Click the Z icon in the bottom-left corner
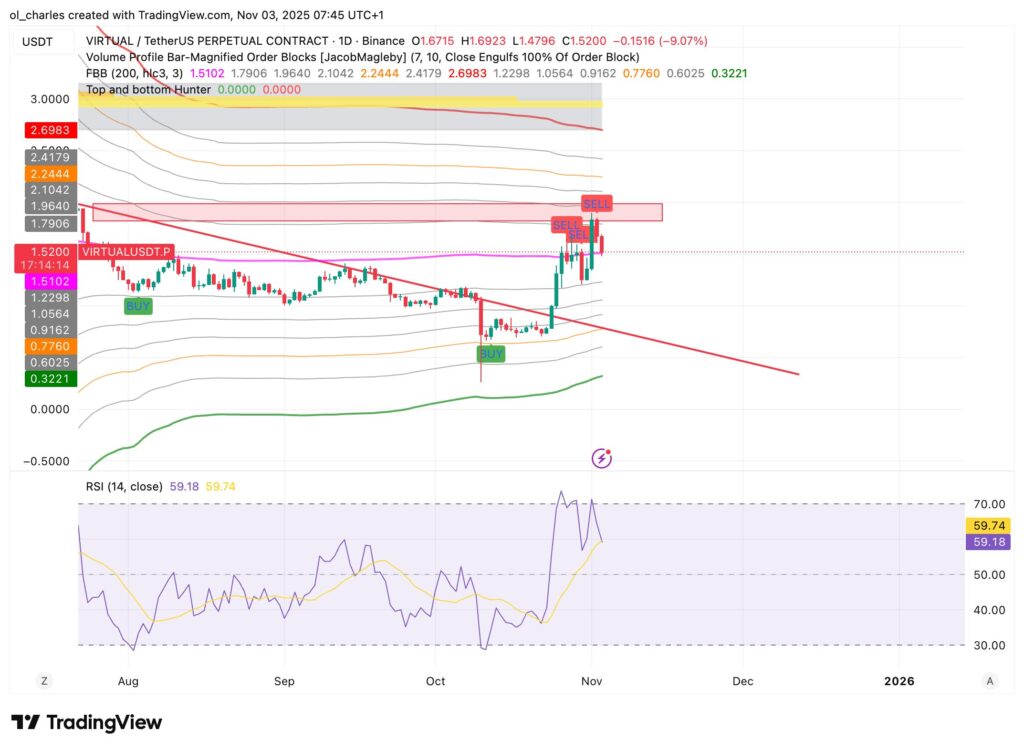This screenshot has width=1024, height=751. click(x=44, y=680)
